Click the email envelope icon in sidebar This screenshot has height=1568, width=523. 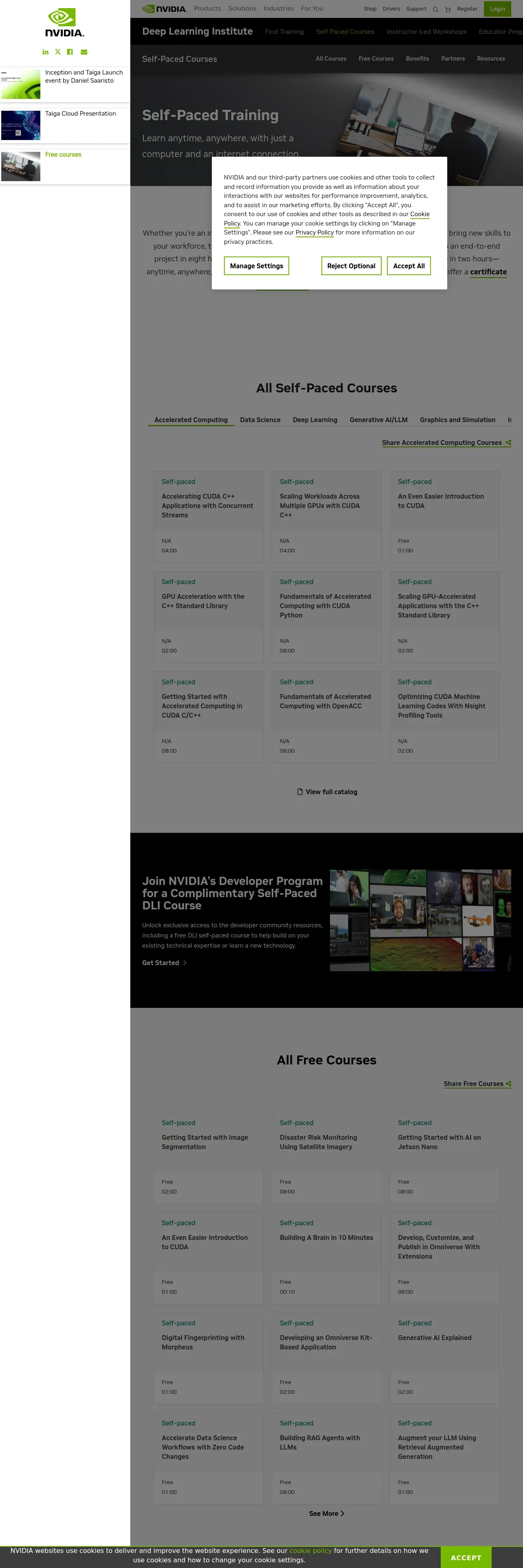click(x=84, y=52)
